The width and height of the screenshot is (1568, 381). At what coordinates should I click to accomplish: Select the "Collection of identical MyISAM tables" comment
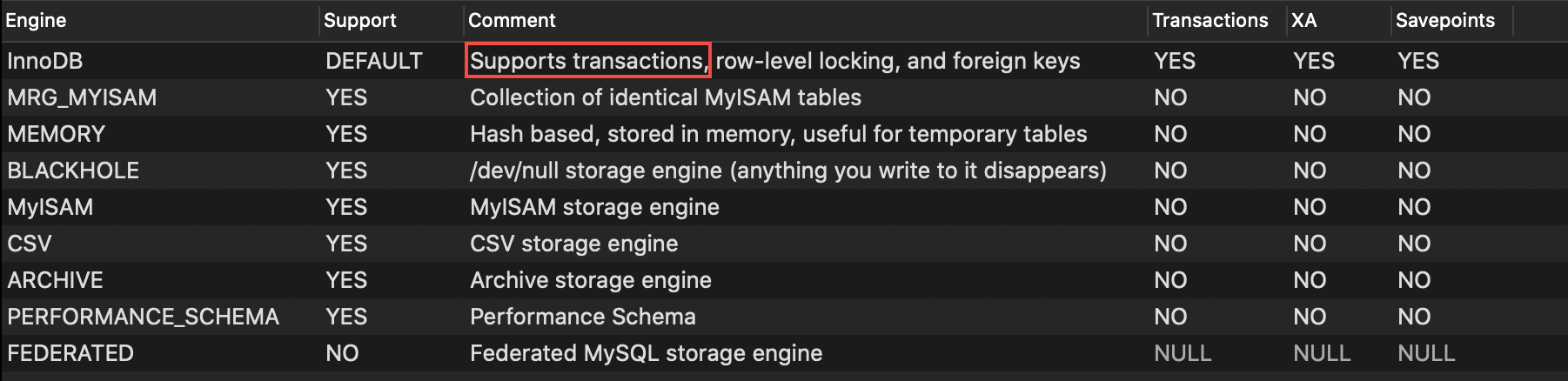[665, 97]
